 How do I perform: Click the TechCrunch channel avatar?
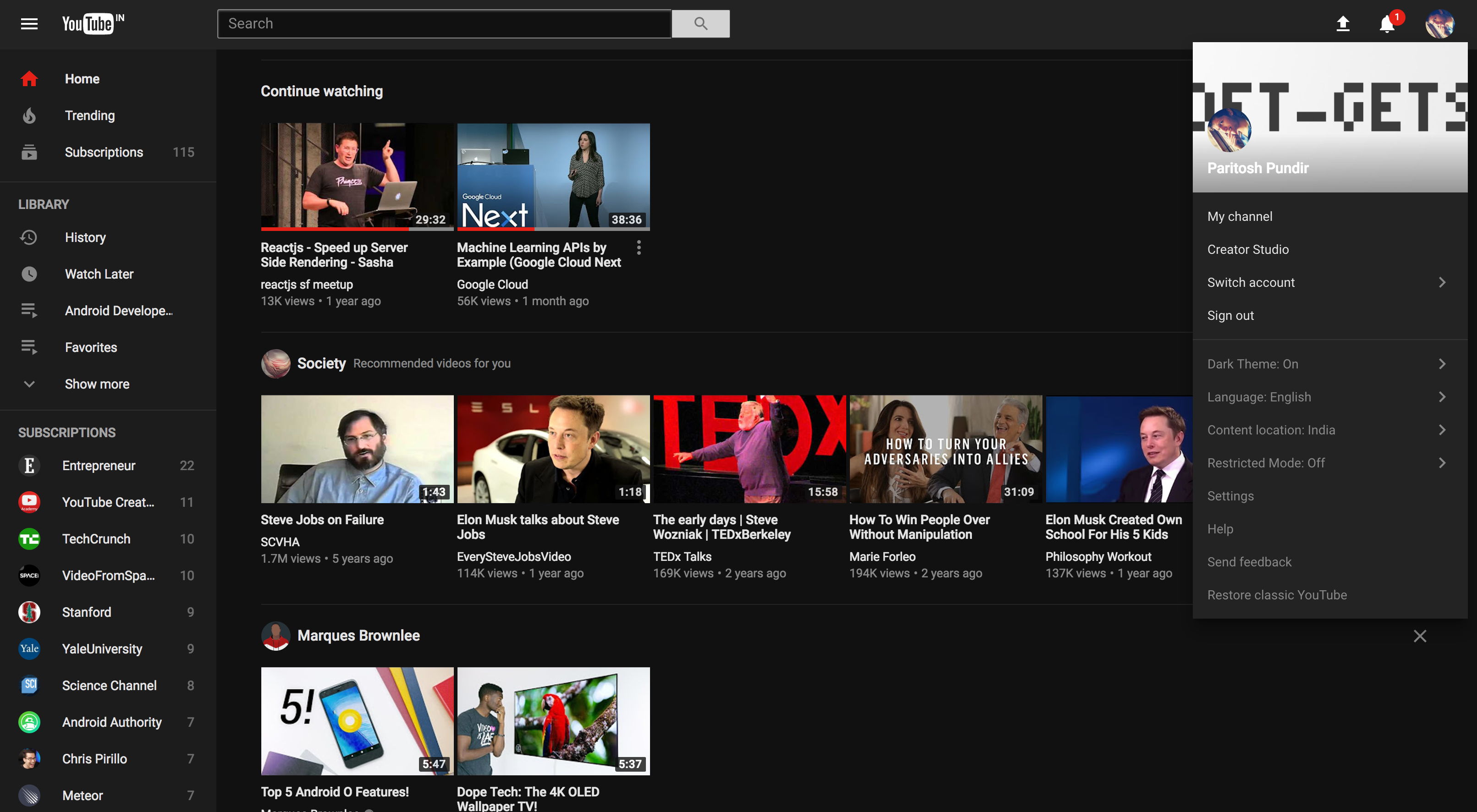29,538
